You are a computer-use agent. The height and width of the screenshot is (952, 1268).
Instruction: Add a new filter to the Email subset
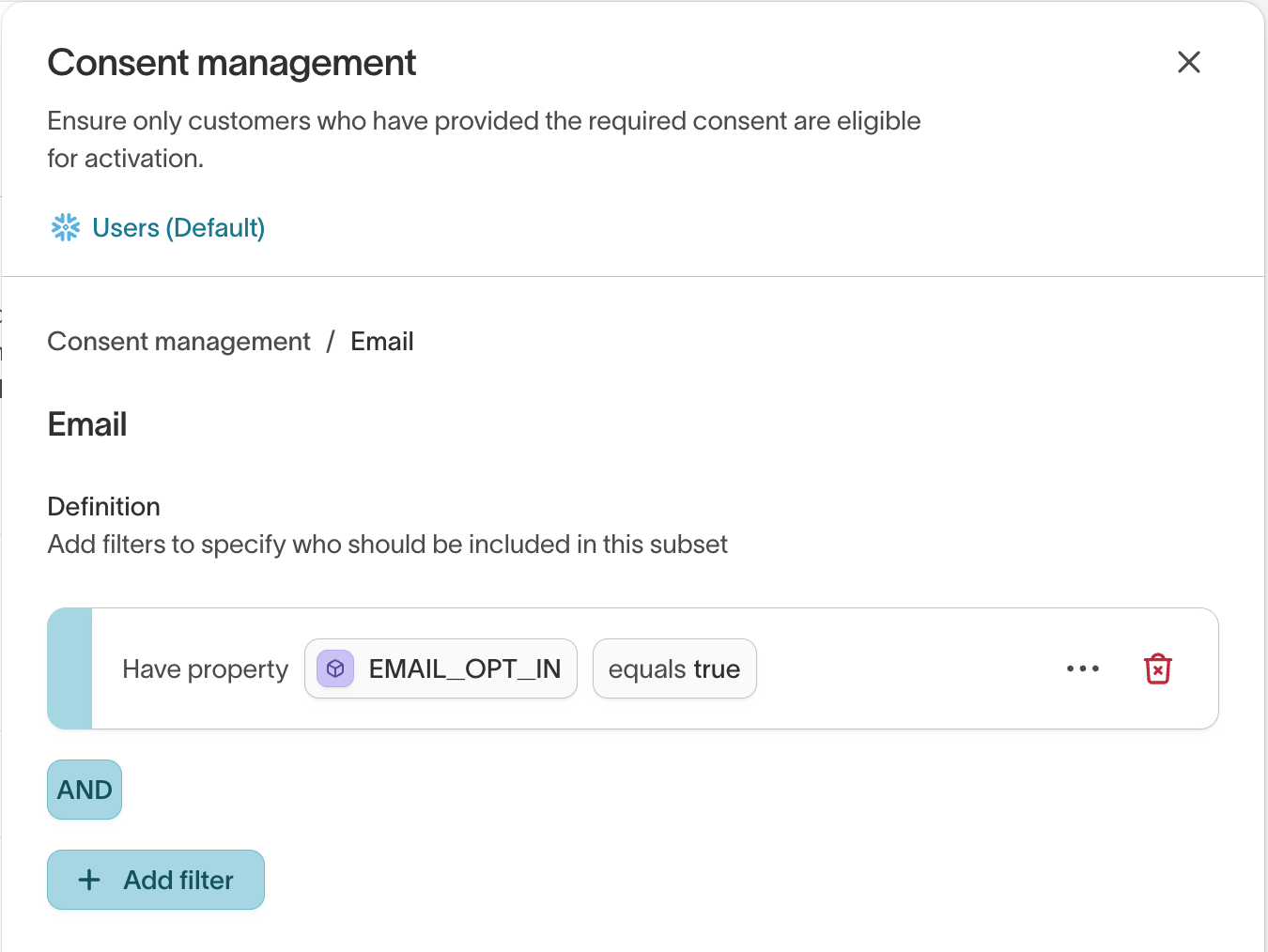click(155, 880)
